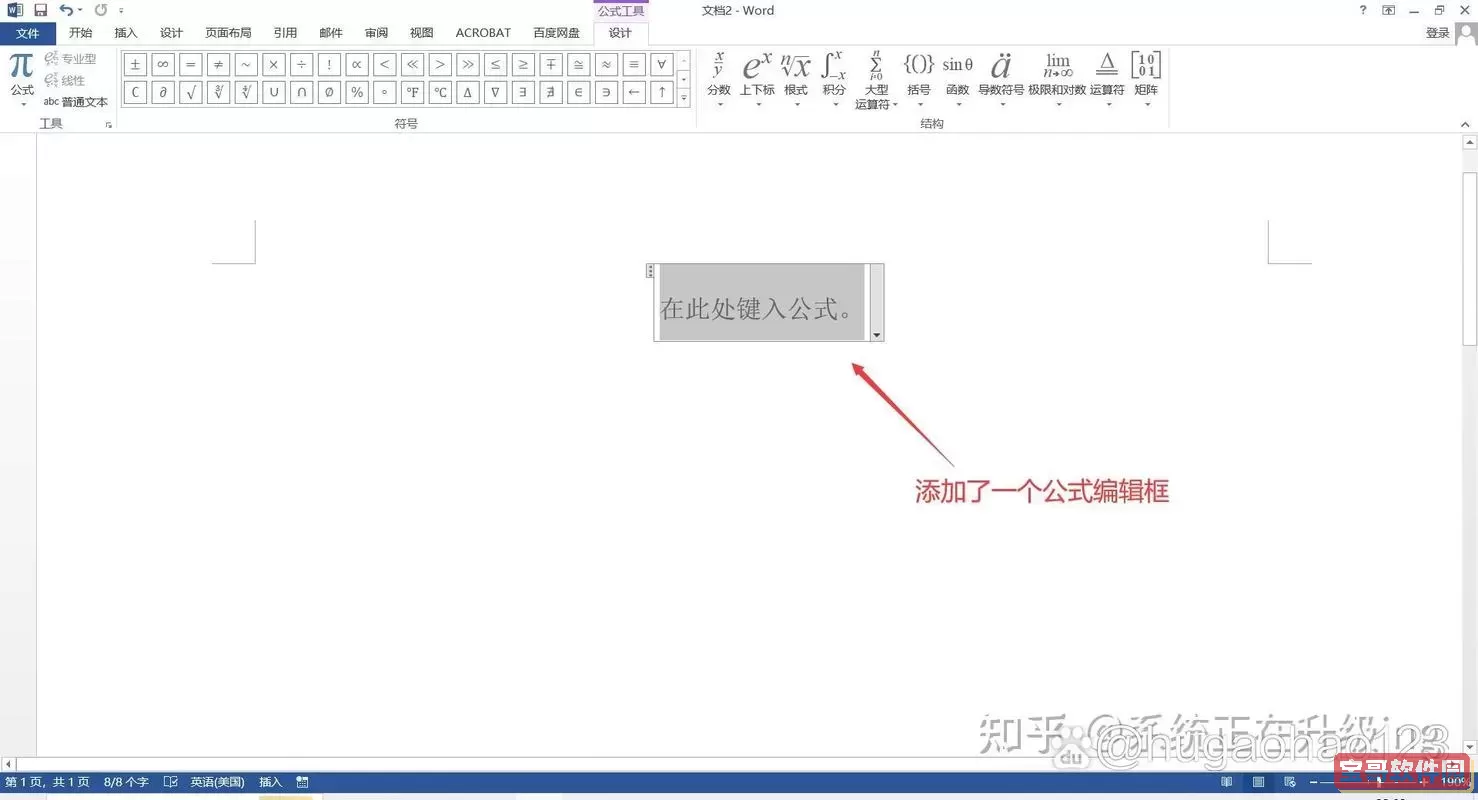Insert the greater-than-or-equal ≥ symbol
The height and width of the screenshot is (800, 1478).
tap(522, 65)
